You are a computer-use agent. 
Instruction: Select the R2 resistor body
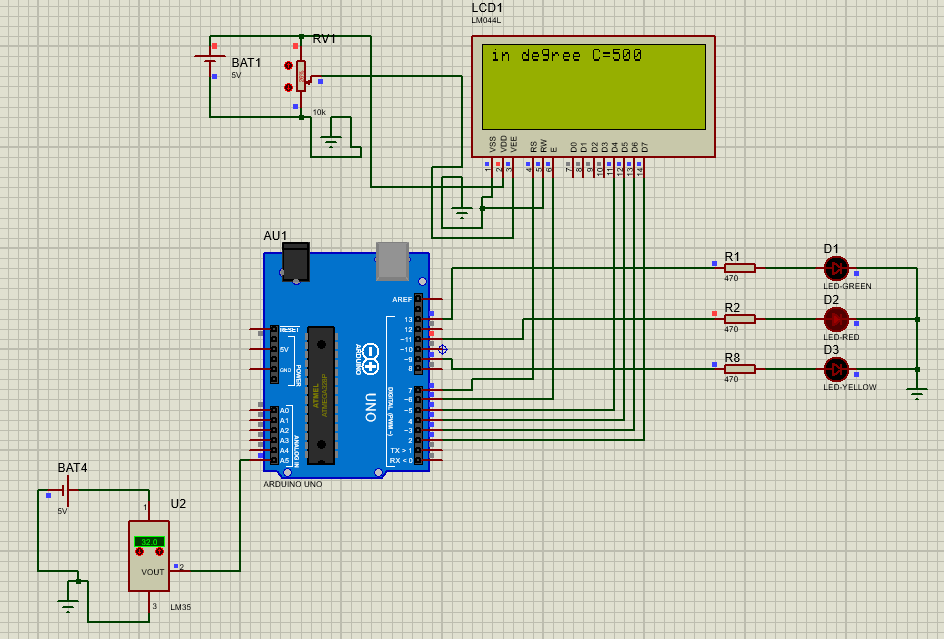coord(739,319)
